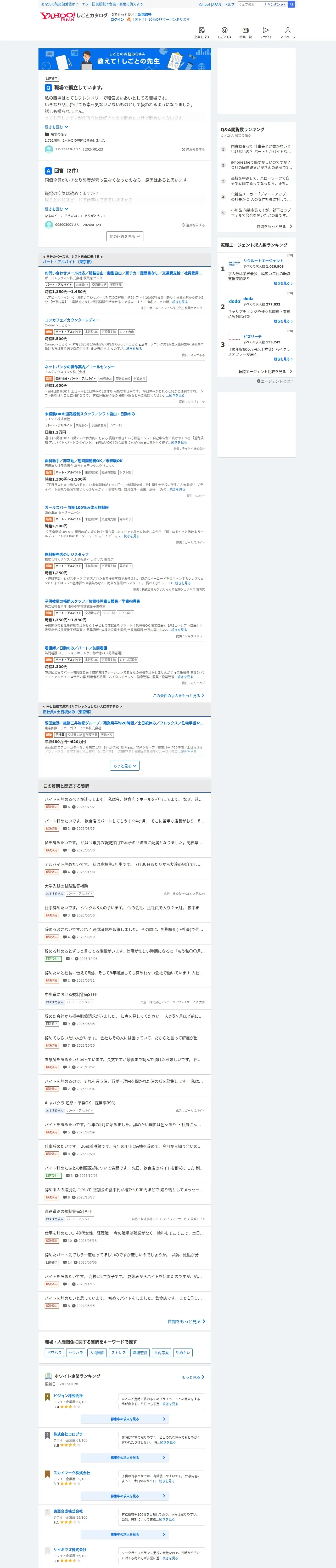Click the エージェントとは？ info icon
Screen dimensions: 336x1568
[x=259, y=381]
